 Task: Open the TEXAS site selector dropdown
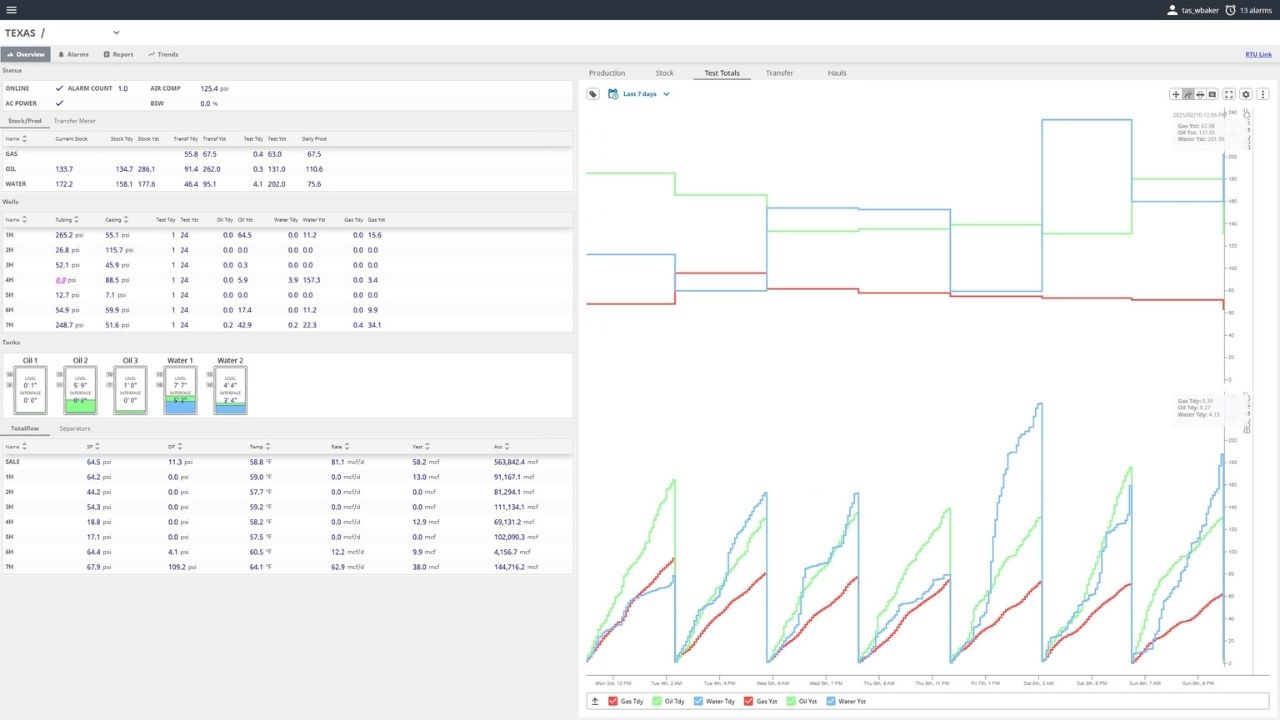click(x=116, y=33)
